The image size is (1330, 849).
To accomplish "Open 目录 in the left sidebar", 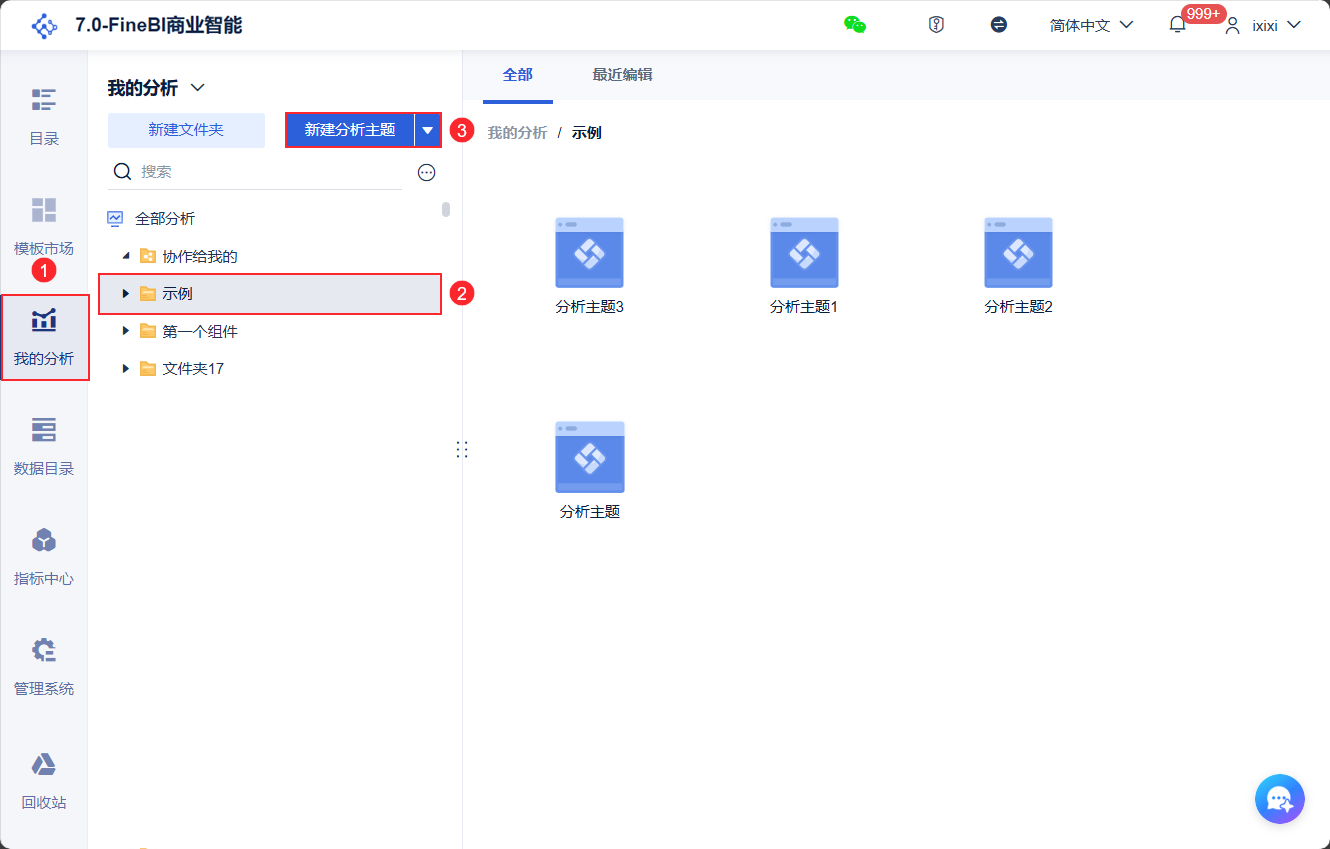I will coord(44,117).
